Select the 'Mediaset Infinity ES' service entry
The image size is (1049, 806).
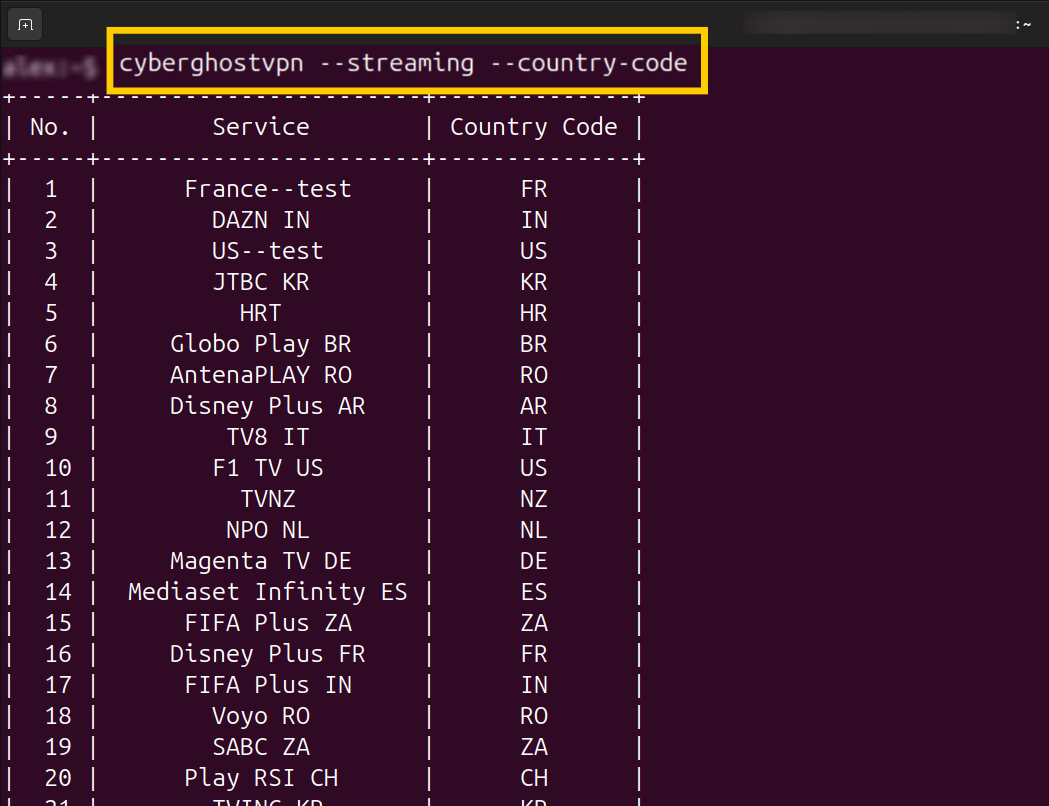coord(268,592)
